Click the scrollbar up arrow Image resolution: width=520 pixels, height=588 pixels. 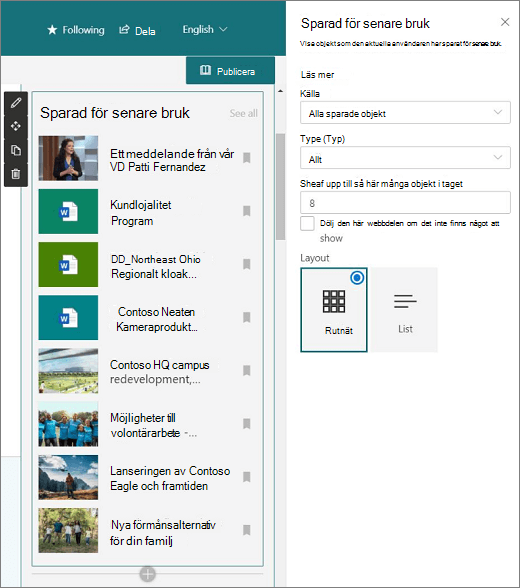click(x=280, y=91)
